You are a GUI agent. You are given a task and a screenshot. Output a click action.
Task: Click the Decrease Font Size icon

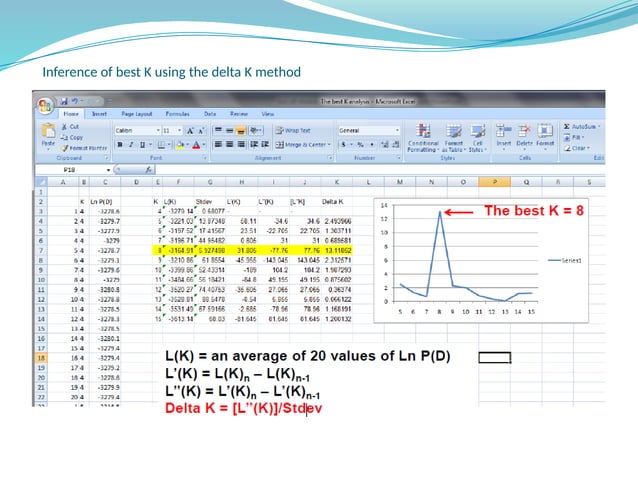tap(201, 131)
